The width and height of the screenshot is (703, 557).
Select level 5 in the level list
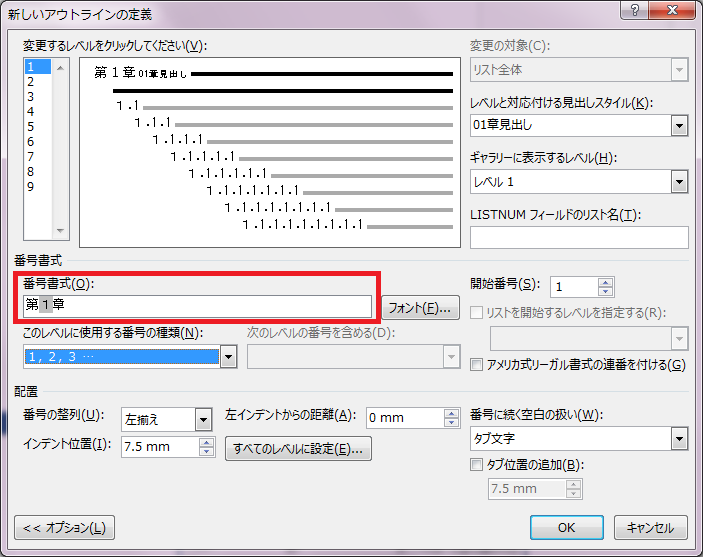38,126
